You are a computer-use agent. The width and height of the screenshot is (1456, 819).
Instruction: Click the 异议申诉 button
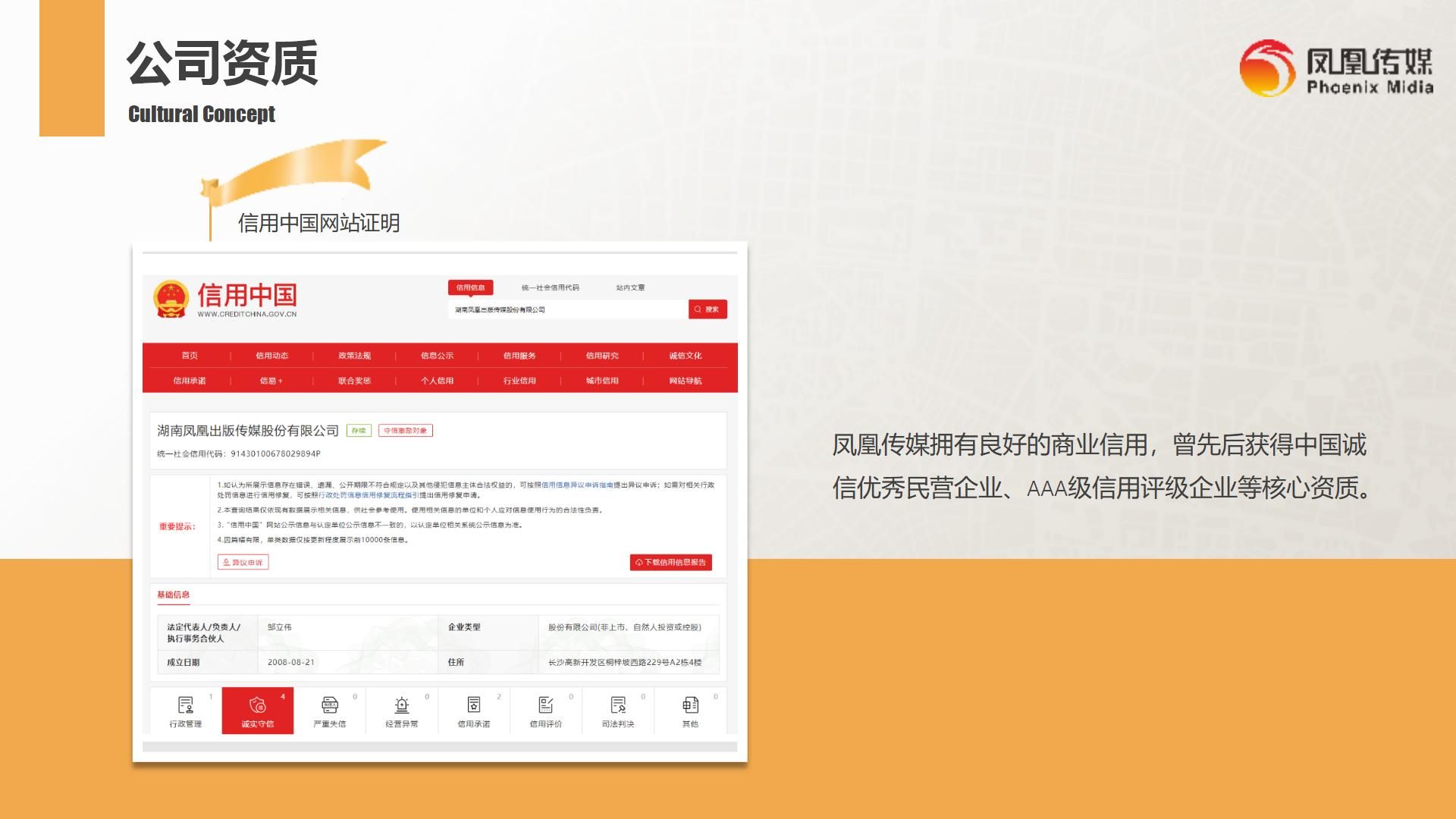click(x=243, y=563)
